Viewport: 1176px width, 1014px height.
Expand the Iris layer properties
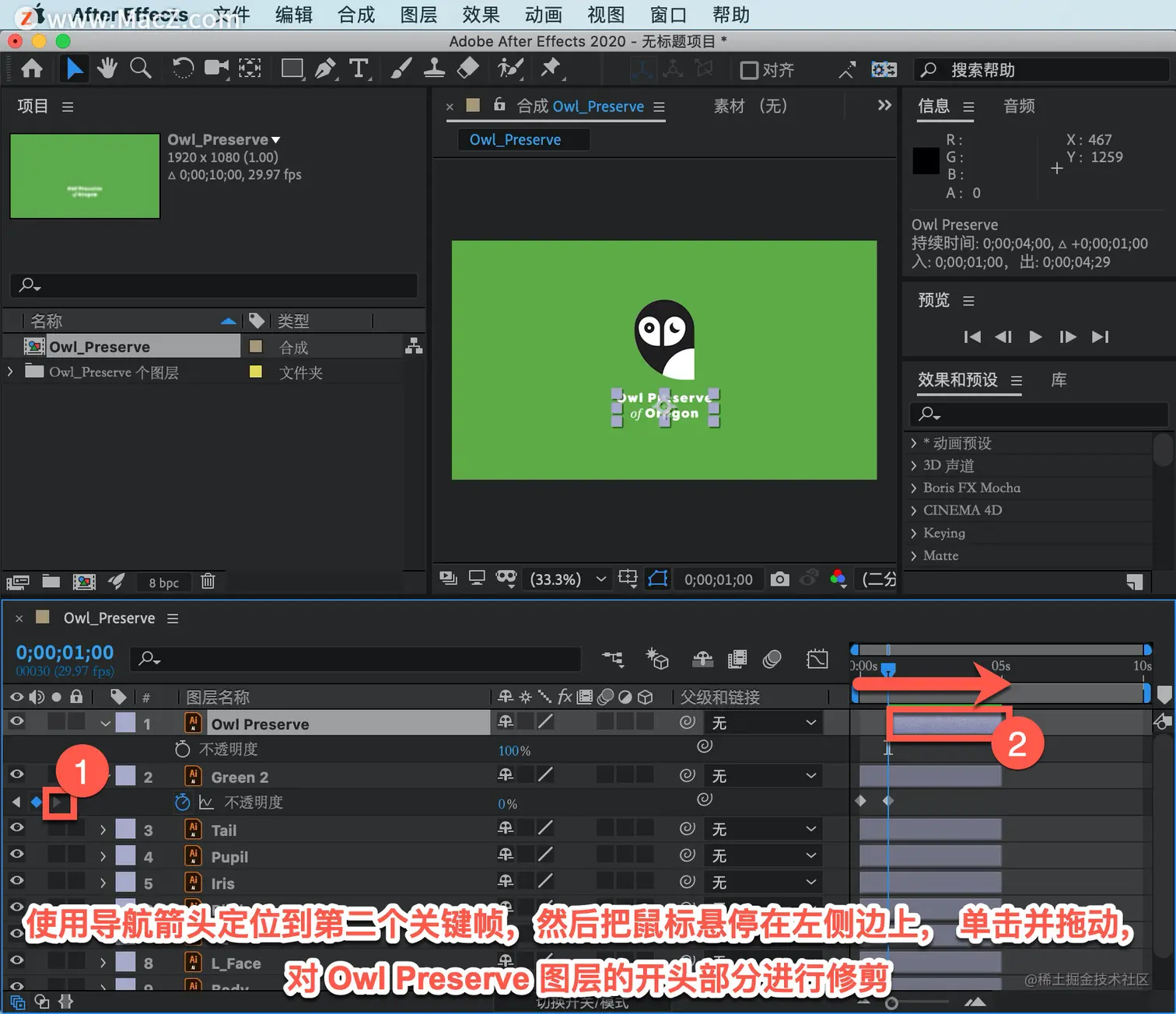pos(103,883)
